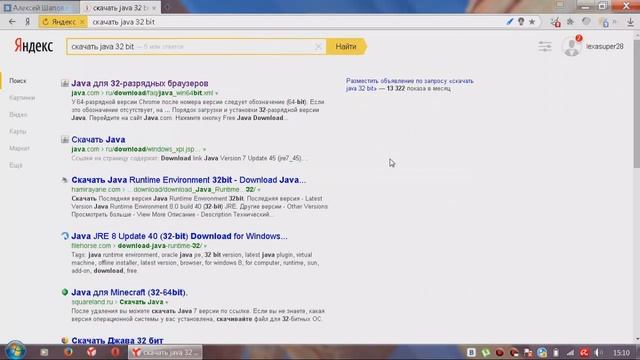Open the browser extensions icon next to the red-badge icon

point(570,22)
